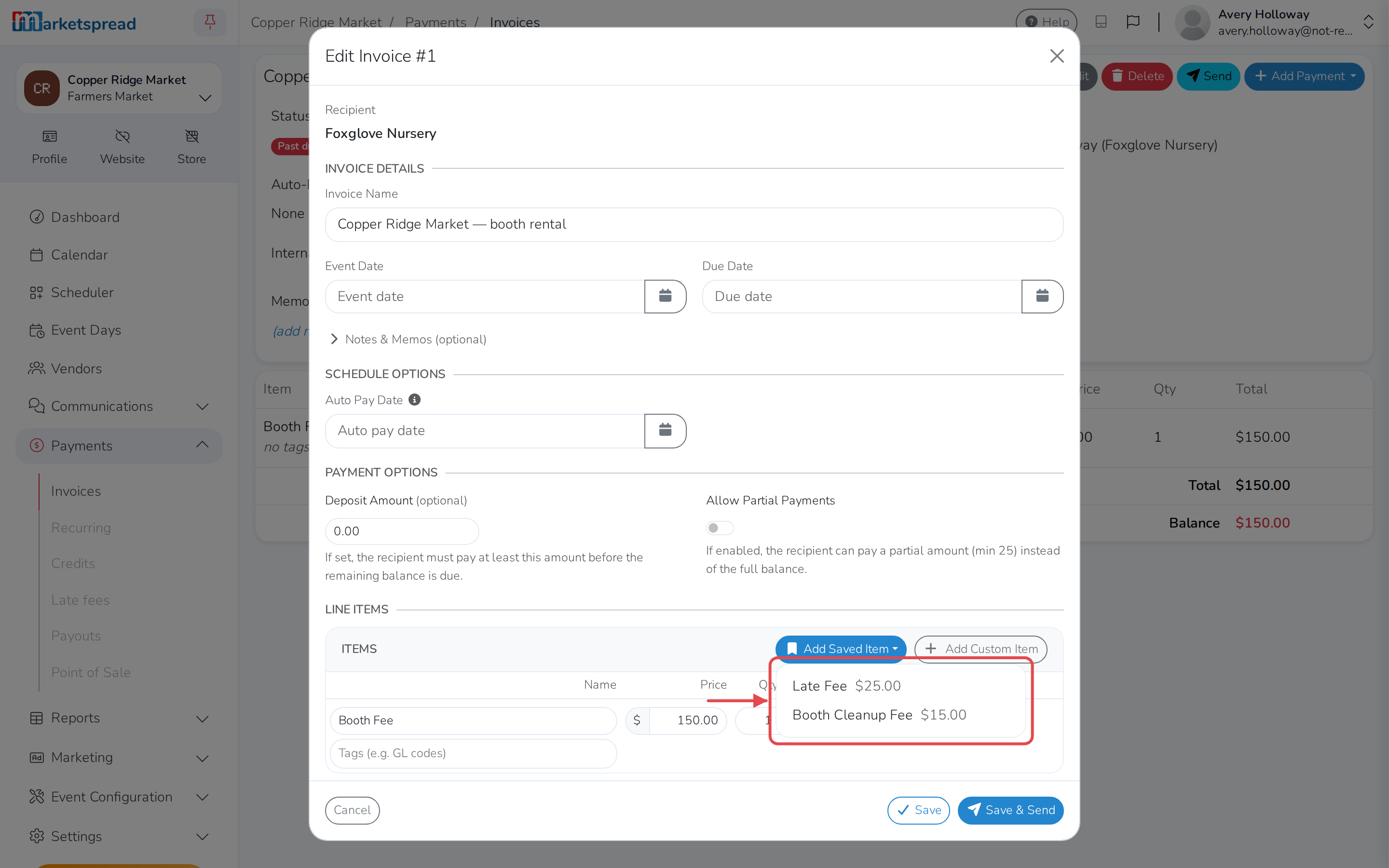The image size is (1389, 868).
Task: Open the Event Date calendar picker
Action: [x=665, y=296]
